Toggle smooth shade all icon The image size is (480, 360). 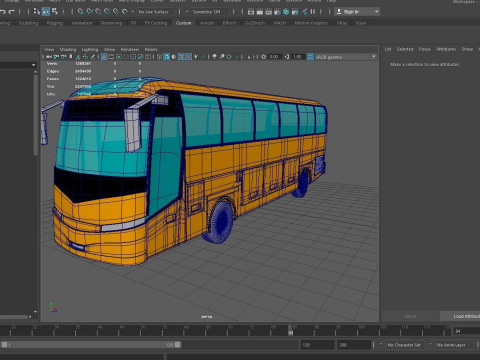(167, 57)
